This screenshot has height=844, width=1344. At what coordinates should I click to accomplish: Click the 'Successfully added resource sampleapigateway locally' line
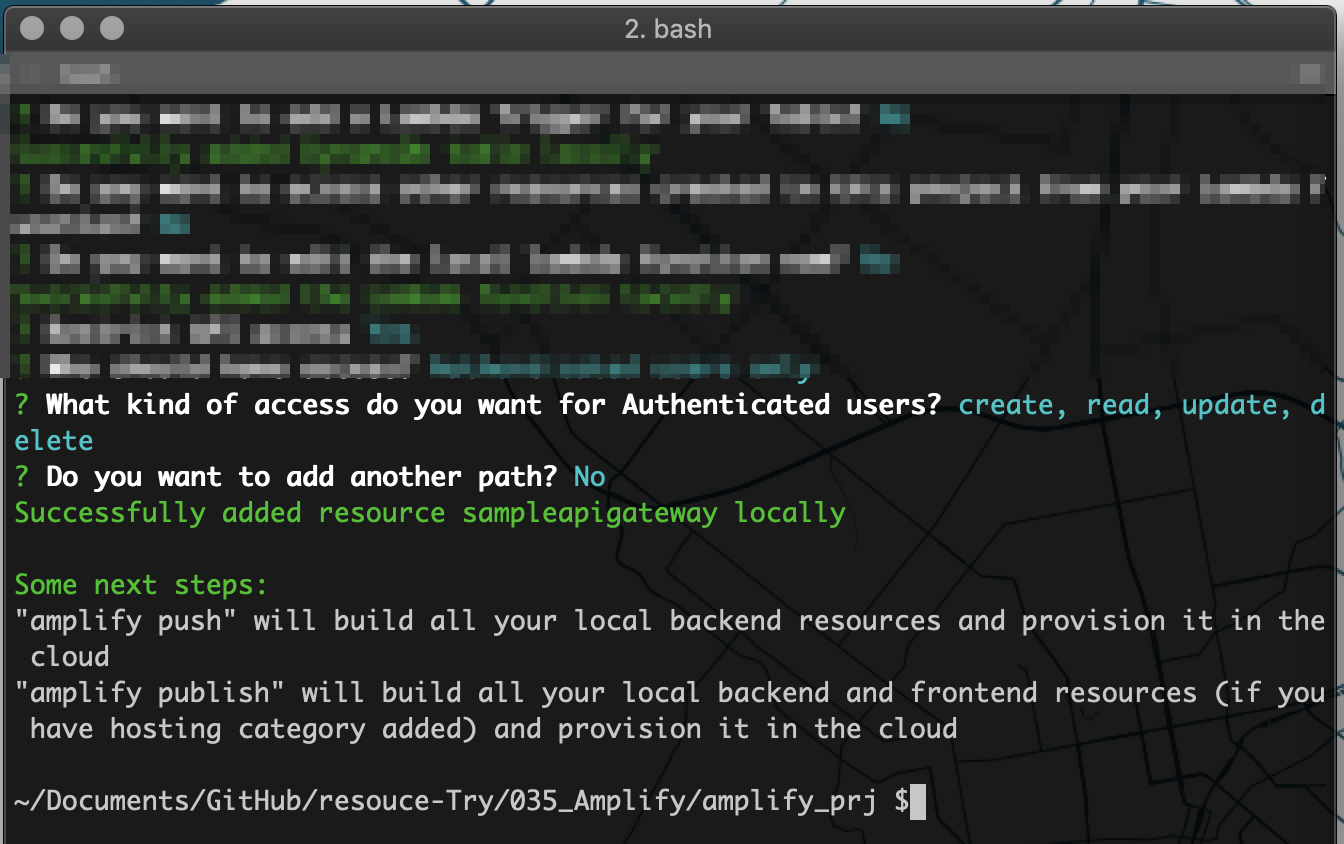point(430,513)
